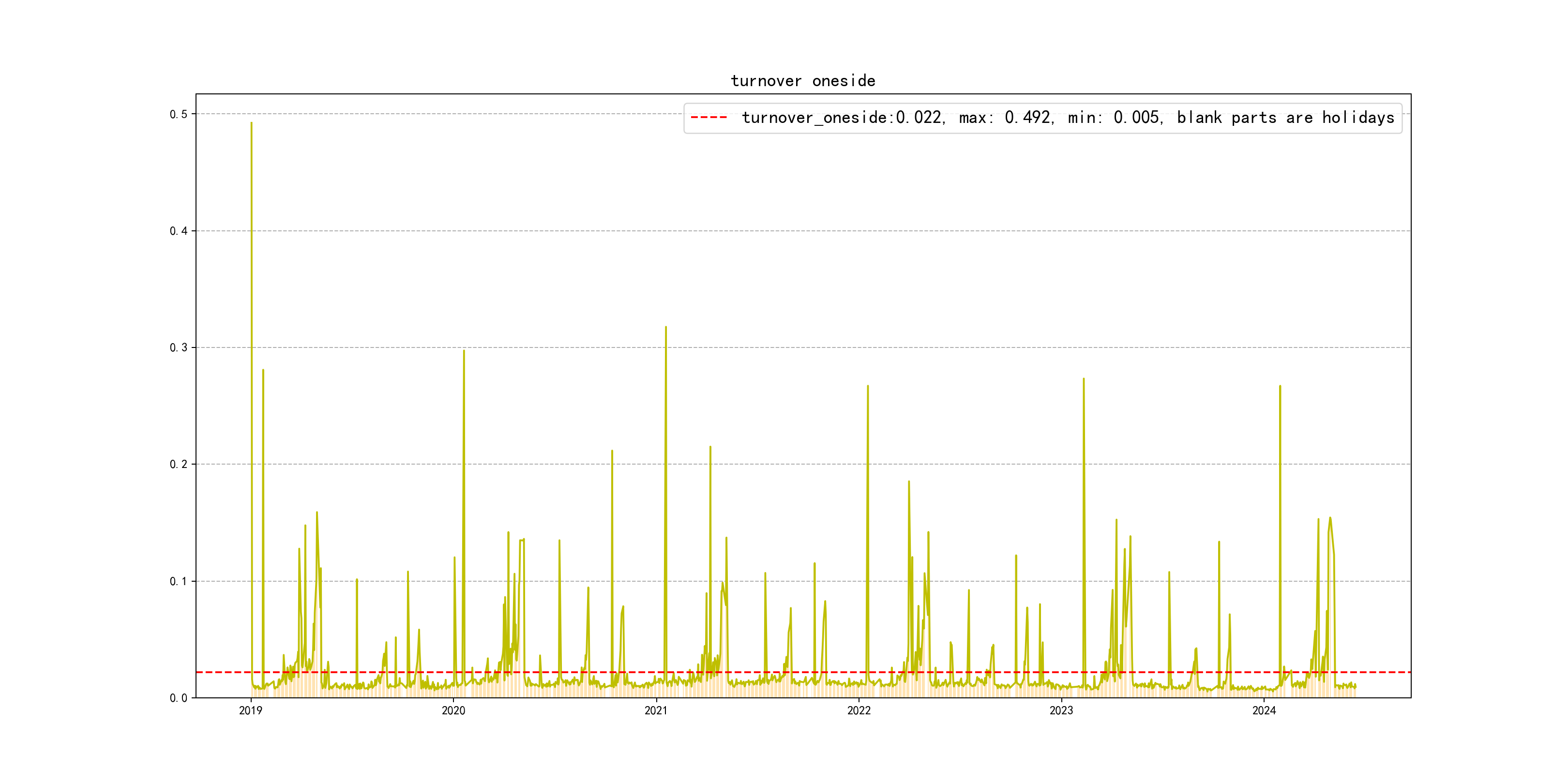Click the 0.5 y-axis tick label
Image resolution: width=1568 pixels, height=784 pixels.
[x=179, y=114]
